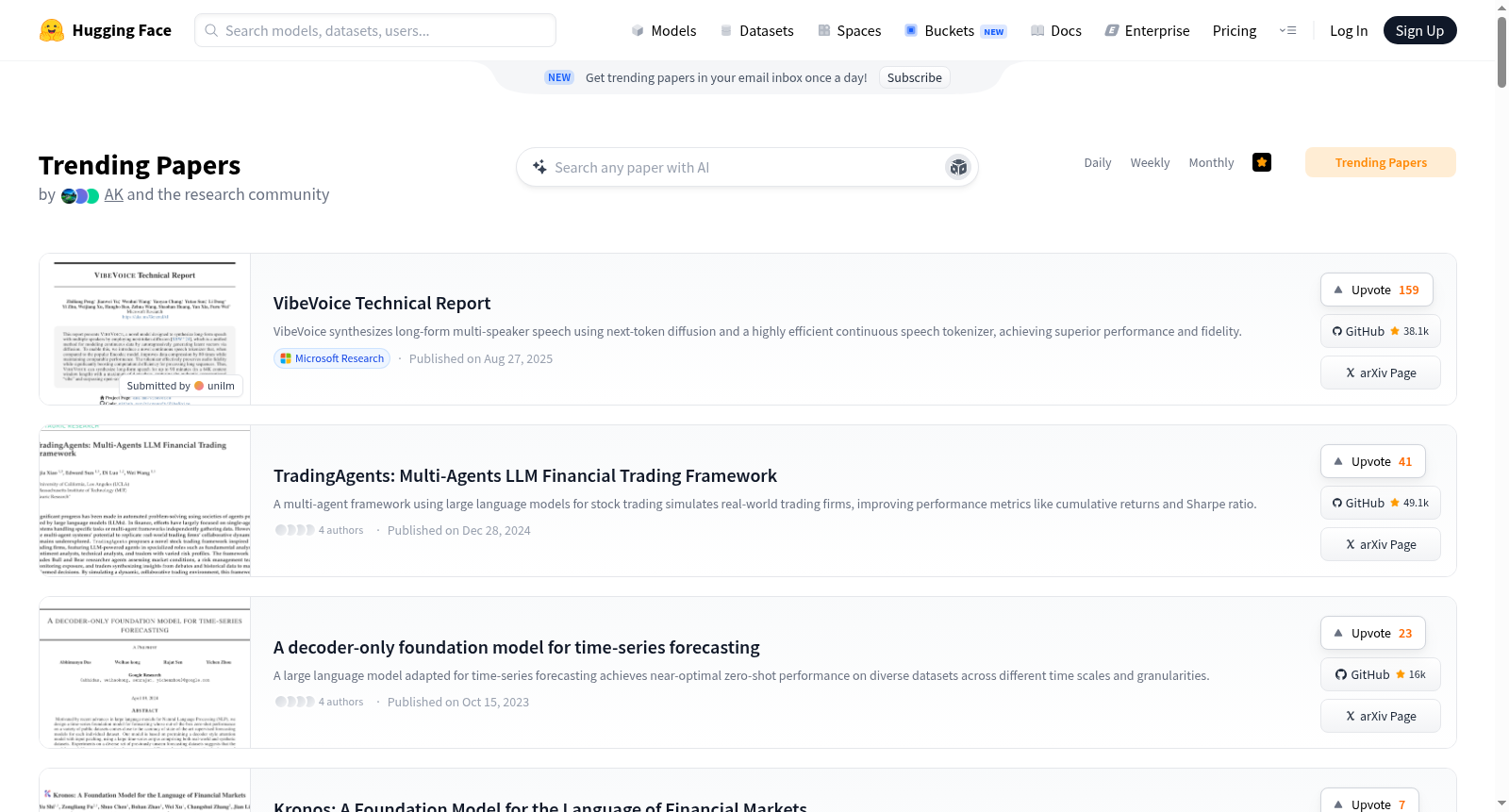This screenshot has height=812, width=1509.
Task: Click the Spaces icon in navigation
Action: click(824, 30)
